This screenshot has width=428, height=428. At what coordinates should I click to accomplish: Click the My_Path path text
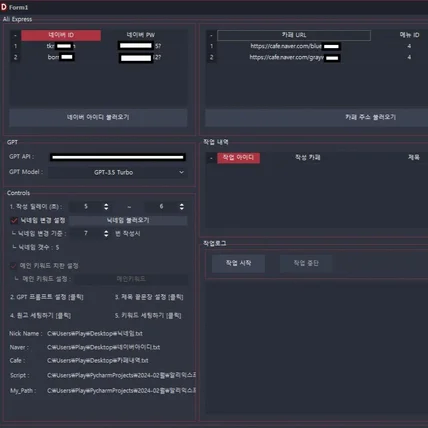click(x=121, y=391)
